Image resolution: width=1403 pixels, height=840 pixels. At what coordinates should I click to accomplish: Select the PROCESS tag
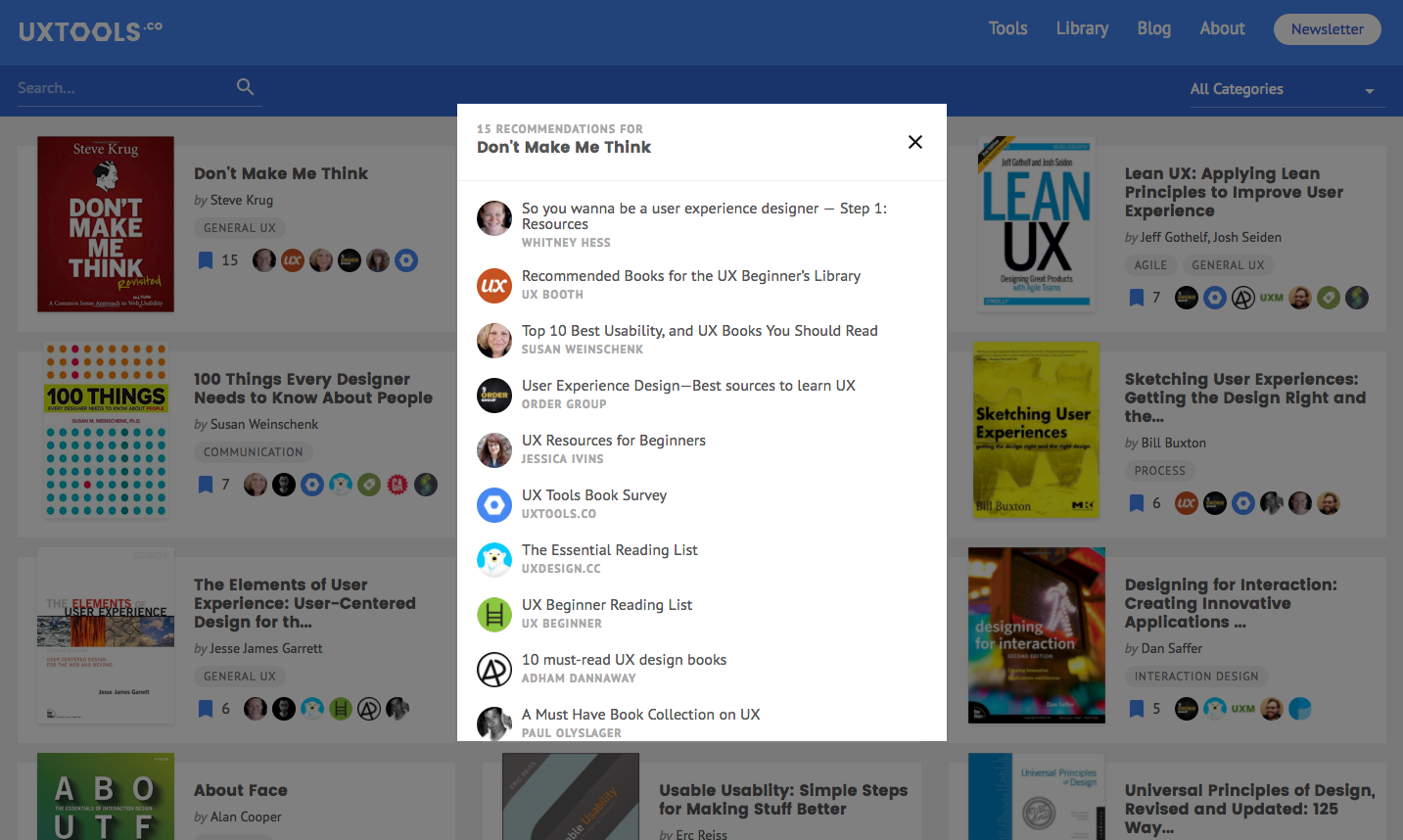click(1160, 471)
